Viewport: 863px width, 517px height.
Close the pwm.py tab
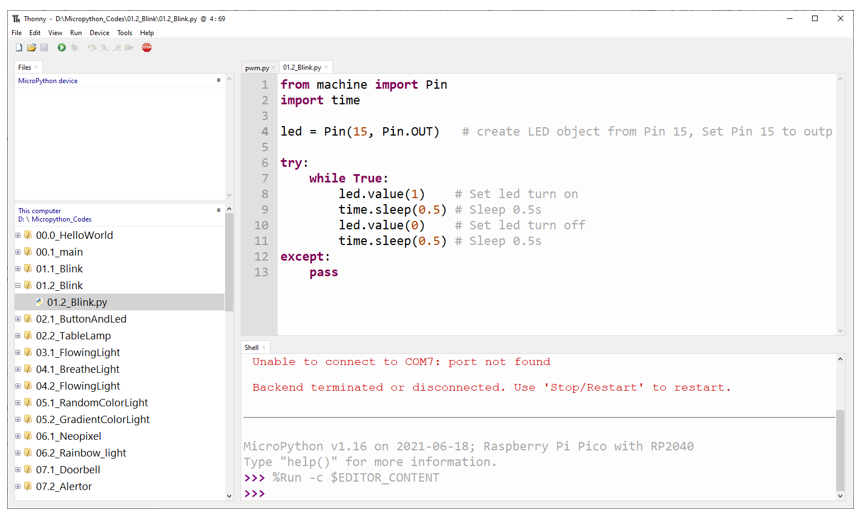click(273, 68)
